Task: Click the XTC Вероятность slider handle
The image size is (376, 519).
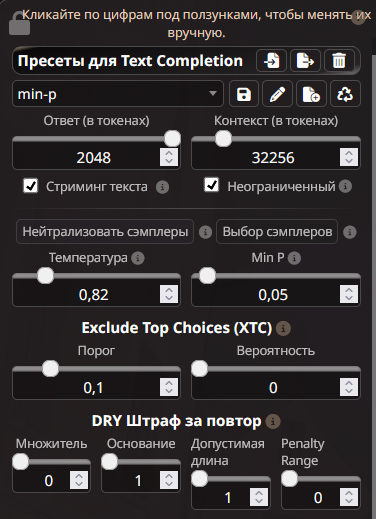Action: tap(200, 369)
